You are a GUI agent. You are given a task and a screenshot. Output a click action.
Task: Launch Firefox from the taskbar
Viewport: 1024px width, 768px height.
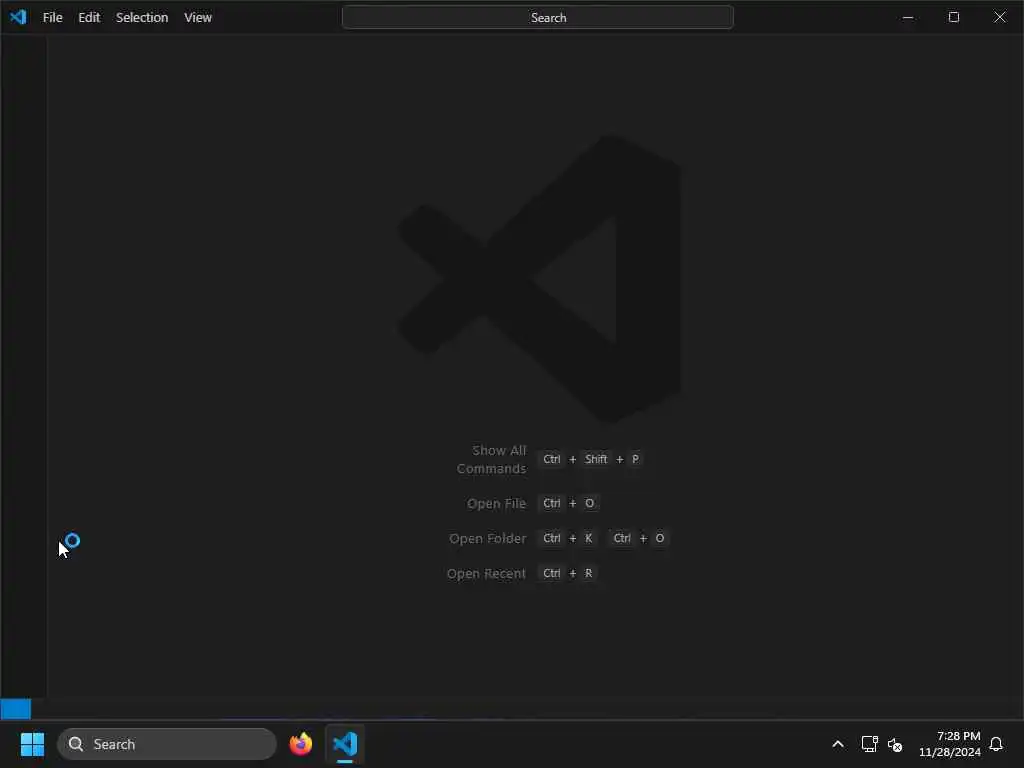pyautogui.click(x=300, y=744)
